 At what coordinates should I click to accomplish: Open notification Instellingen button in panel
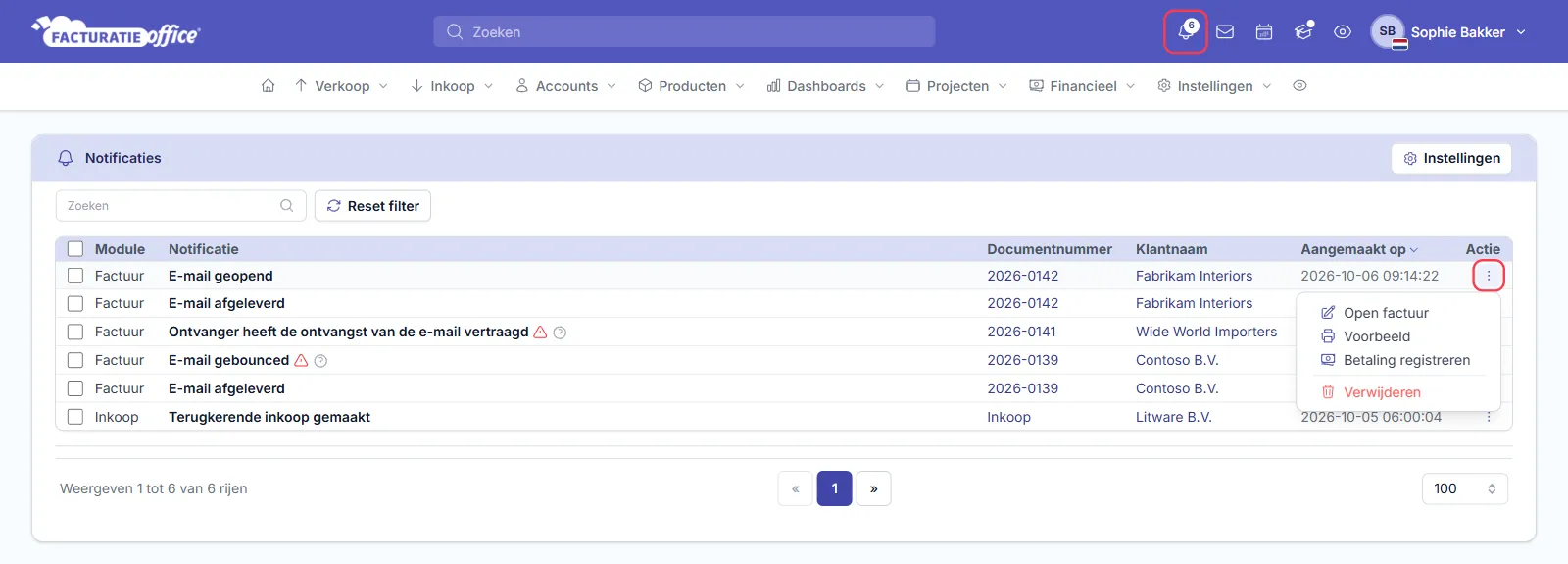coord(1451,158)
